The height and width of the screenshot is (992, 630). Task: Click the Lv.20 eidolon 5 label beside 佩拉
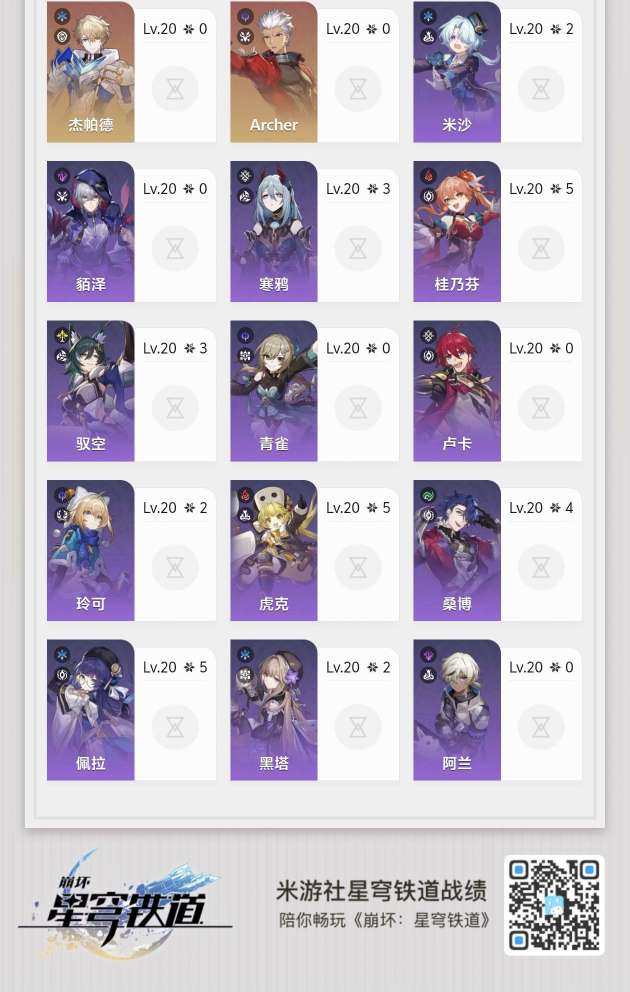pos(175,667)
